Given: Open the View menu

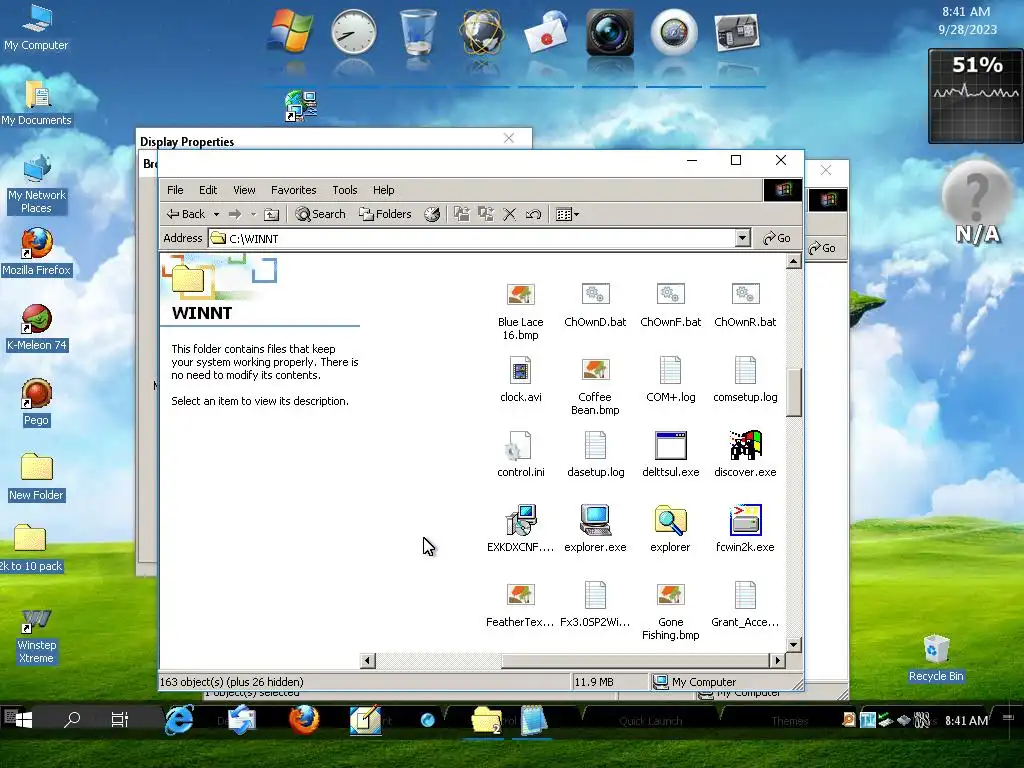Looking at the screenshot, I should click(244, 190).
